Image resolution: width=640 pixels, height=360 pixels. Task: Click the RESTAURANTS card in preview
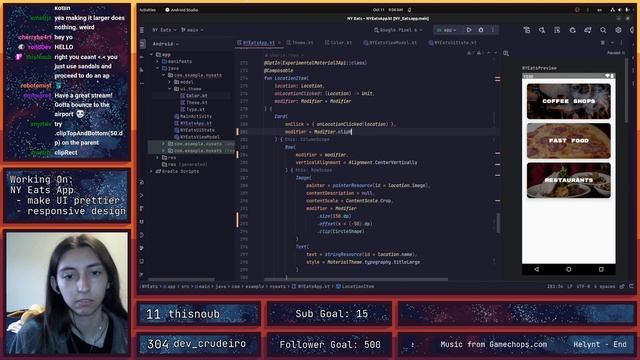(569, 180)
